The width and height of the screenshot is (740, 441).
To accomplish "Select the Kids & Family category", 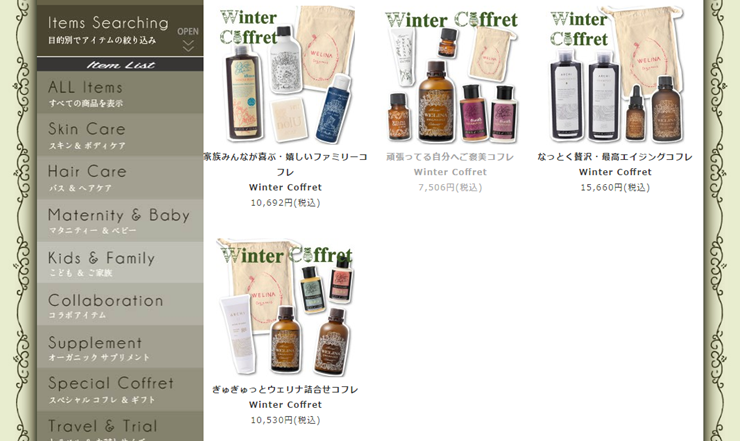I will [x=120, y=263].
